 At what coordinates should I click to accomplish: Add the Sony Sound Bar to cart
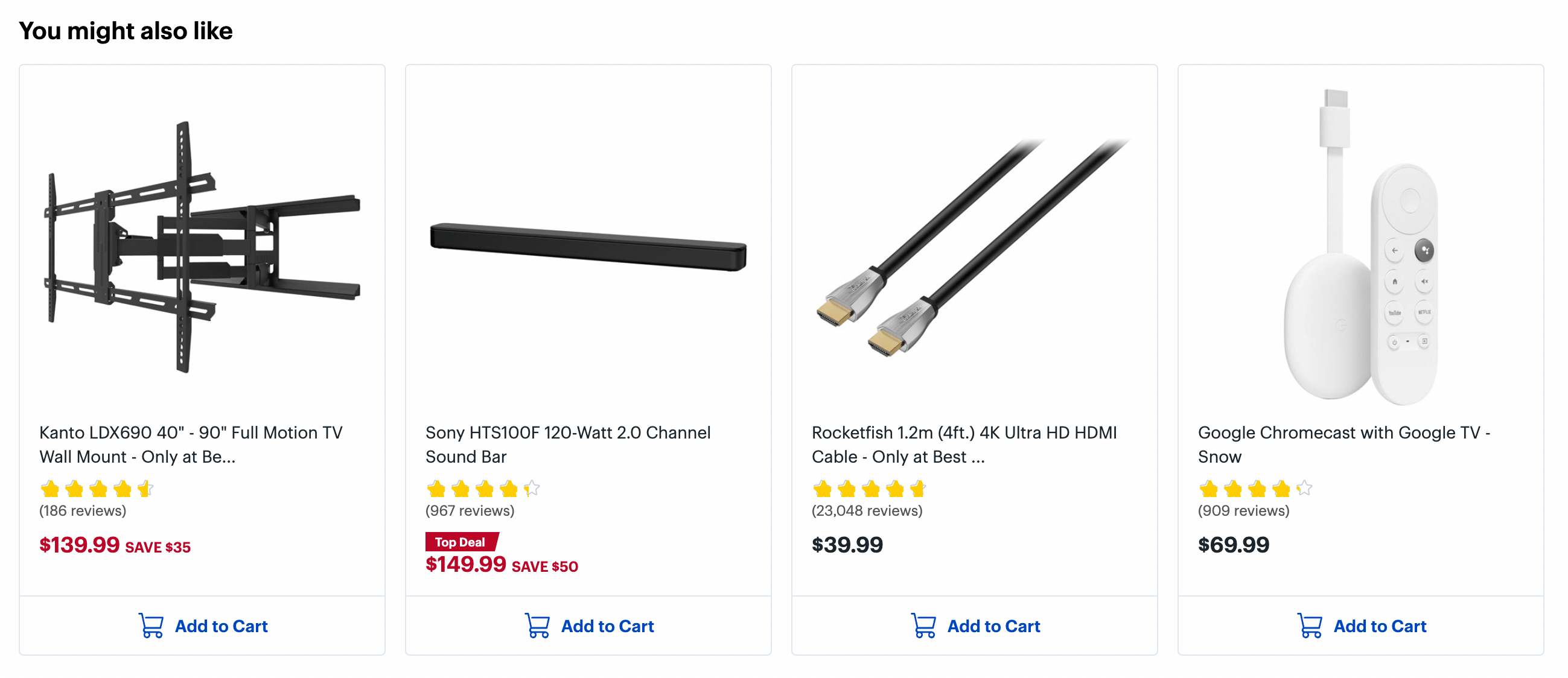pos(608,626)
